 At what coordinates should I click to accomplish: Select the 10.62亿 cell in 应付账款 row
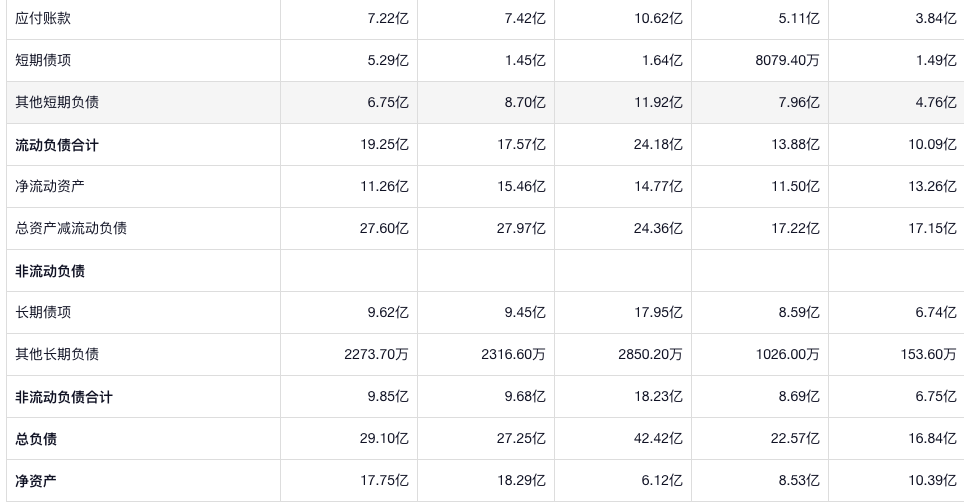pyautogui.click(x=659, y=18)
